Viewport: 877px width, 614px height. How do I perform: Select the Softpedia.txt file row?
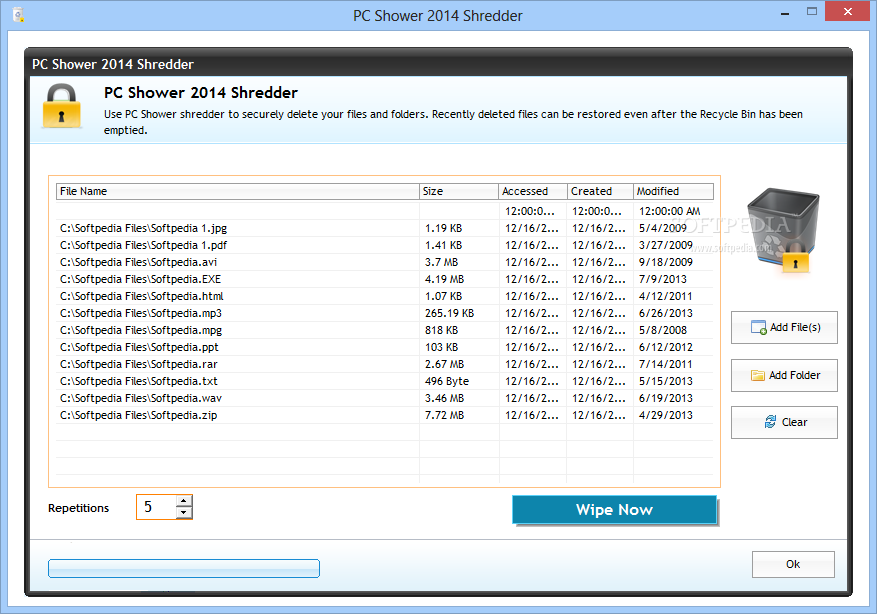pyautogui.click(x=385, y=381)
